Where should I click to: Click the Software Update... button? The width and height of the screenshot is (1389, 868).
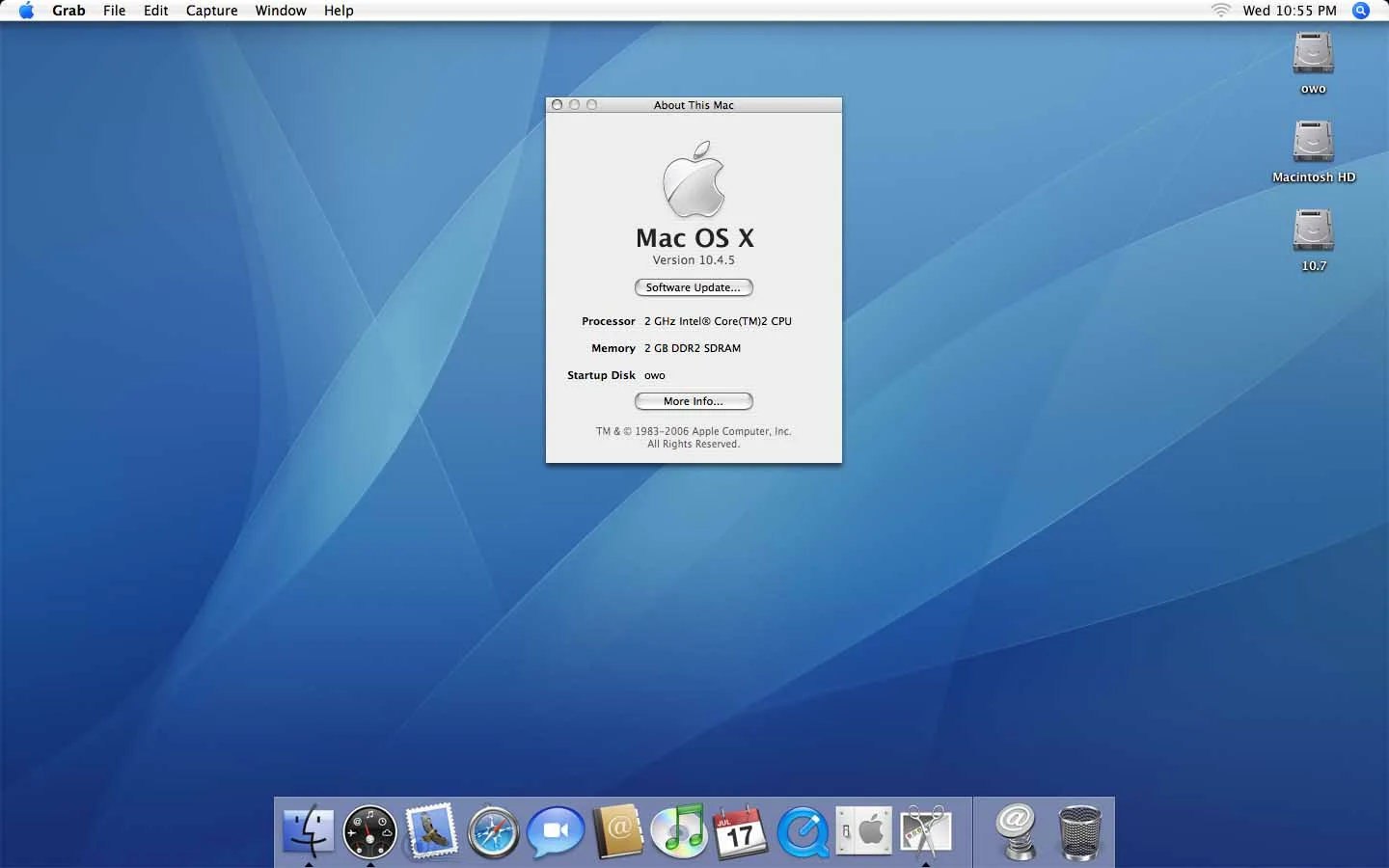[694, 287]
